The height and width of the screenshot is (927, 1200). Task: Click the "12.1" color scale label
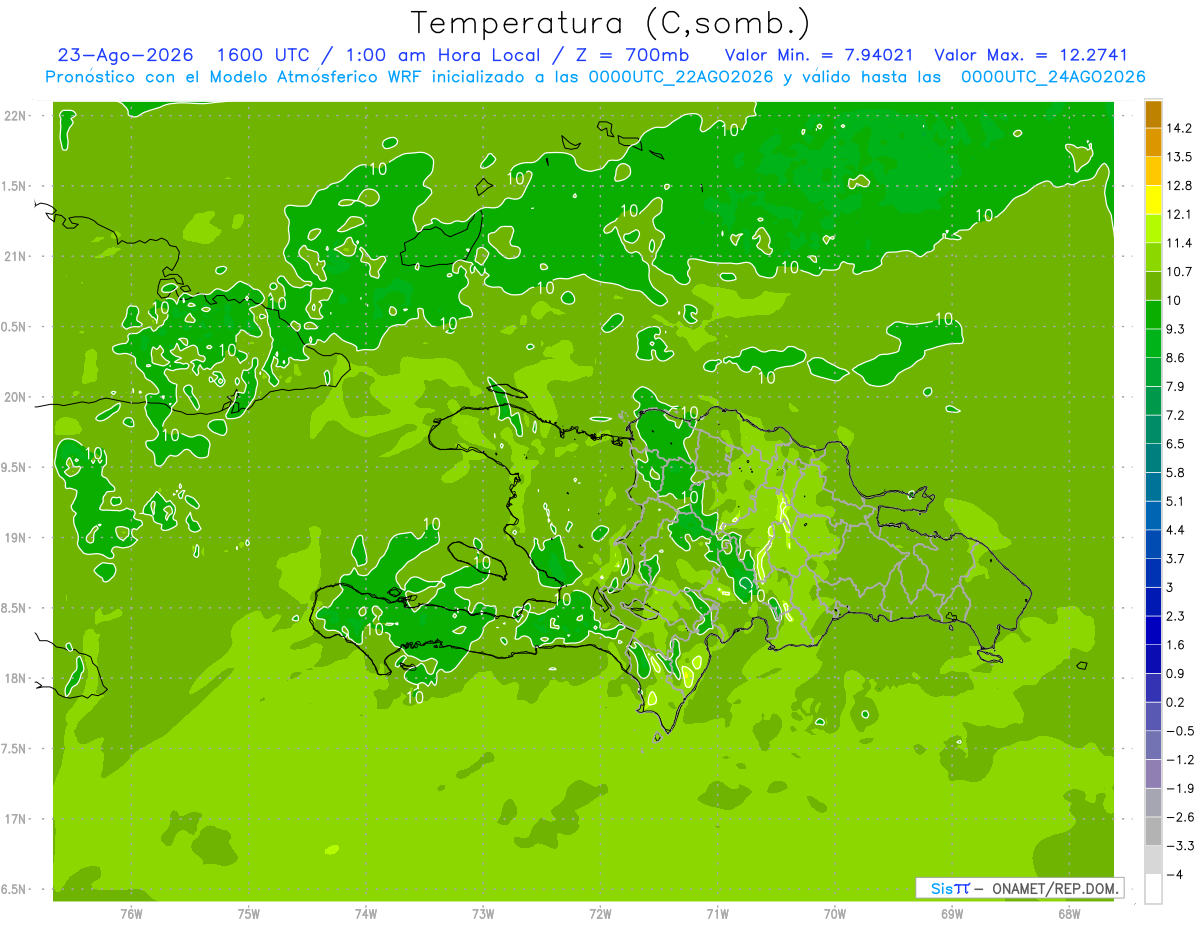1179,214
